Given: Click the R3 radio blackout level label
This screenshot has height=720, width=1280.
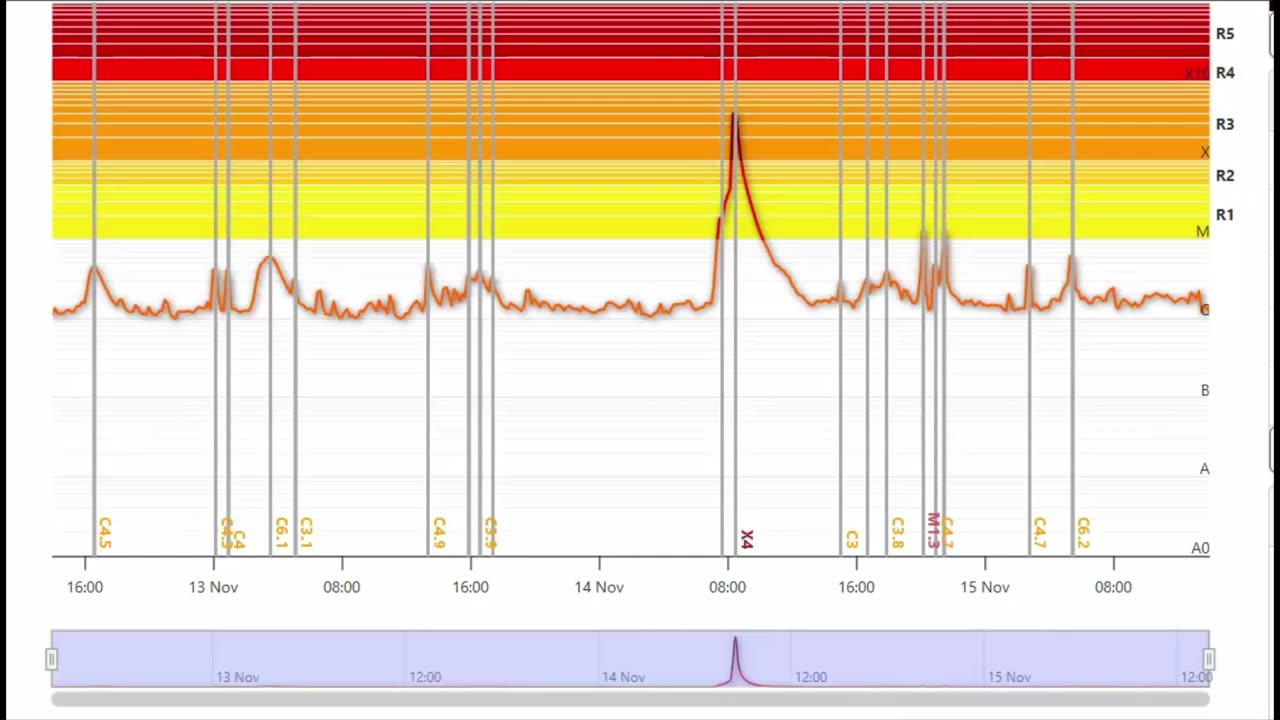Looking at the screenshot, I should (1225, 124).
